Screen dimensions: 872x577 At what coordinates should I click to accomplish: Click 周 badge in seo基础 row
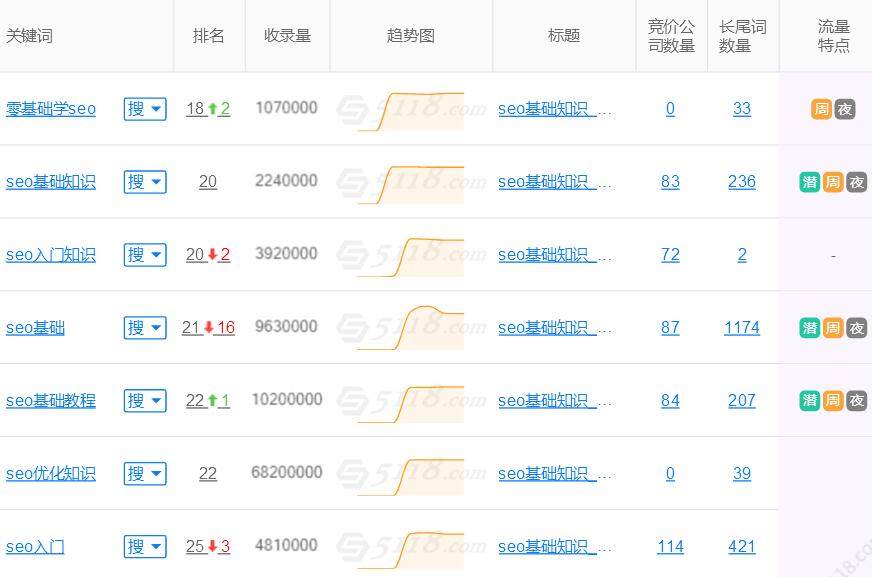pyautogui.click(x=833, y=328)
